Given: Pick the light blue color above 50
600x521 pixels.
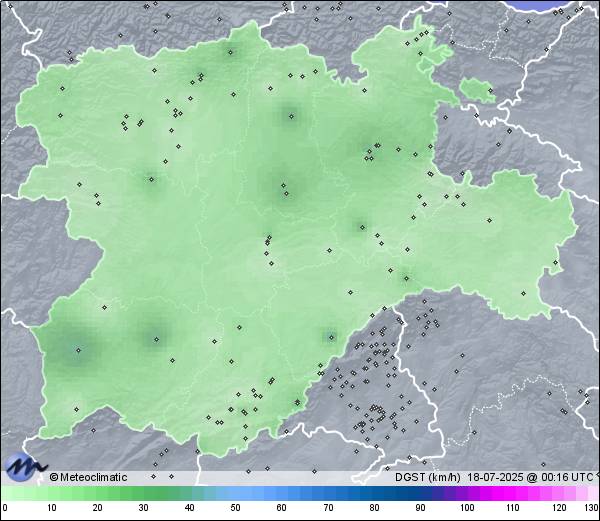Looking at the screenshot, I should (x=235, y=493).
